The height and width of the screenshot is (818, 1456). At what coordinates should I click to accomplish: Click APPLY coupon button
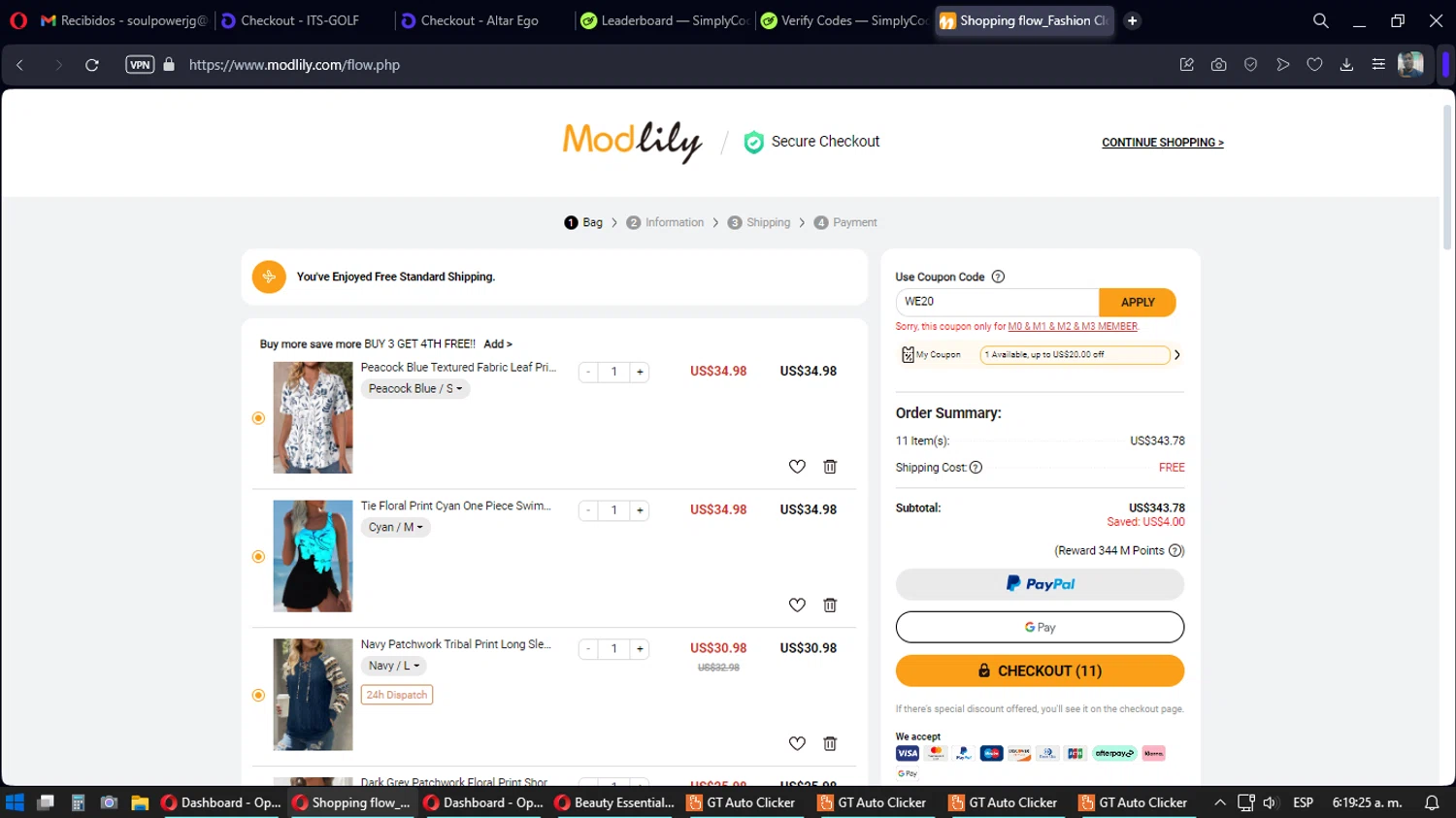pos(1138,302)
